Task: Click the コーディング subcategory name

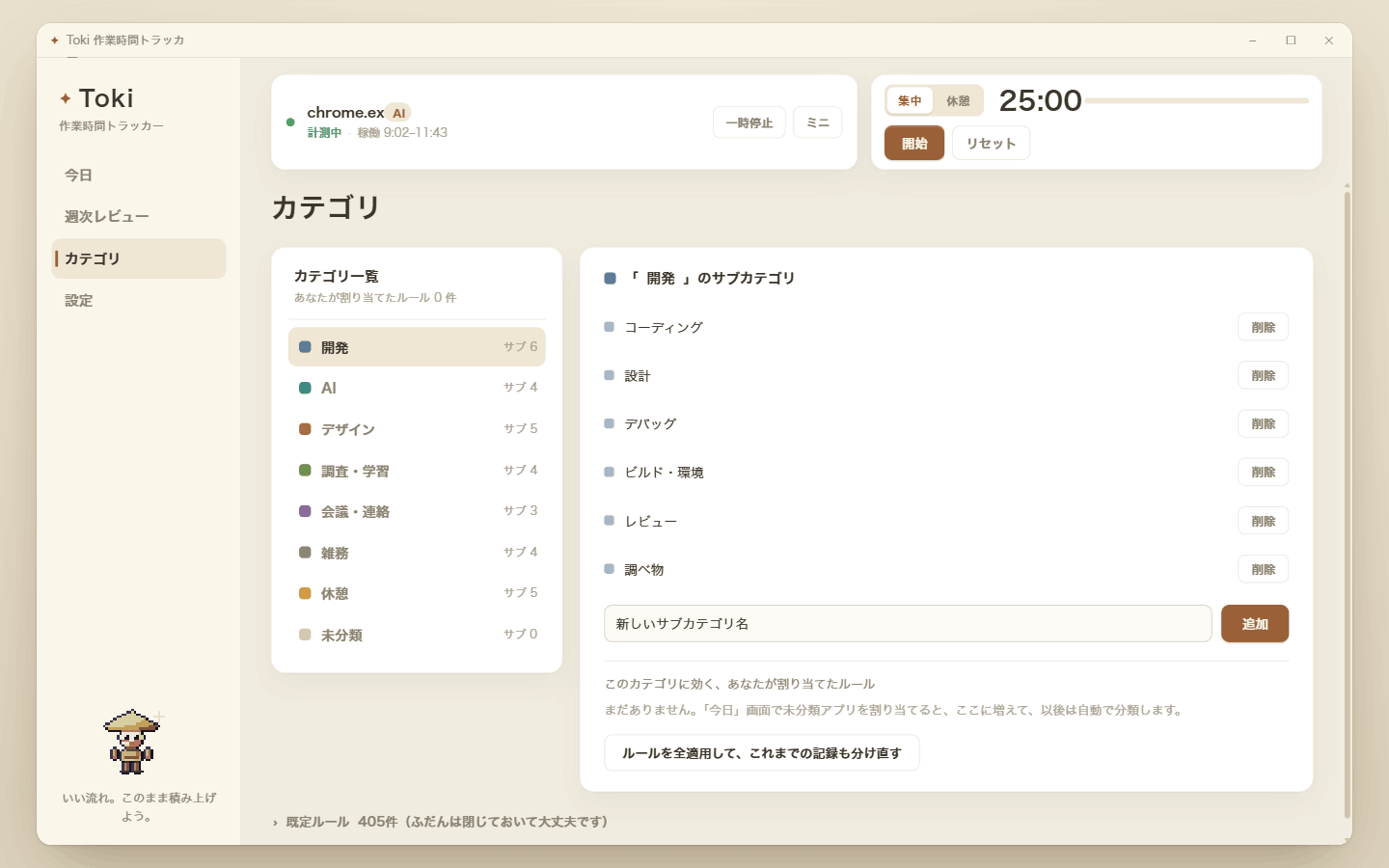Action: (x=664, y=327)
